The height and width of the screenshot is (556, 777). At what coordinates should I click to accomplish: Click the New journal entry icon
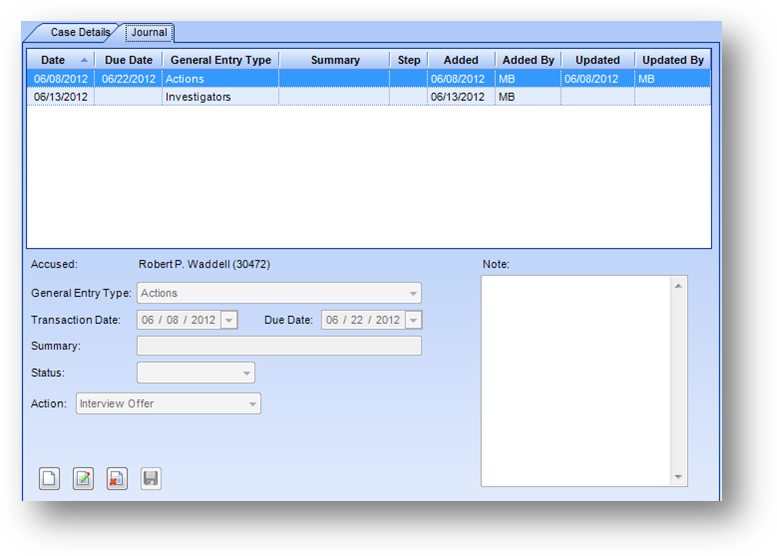[x=50, y=478]
